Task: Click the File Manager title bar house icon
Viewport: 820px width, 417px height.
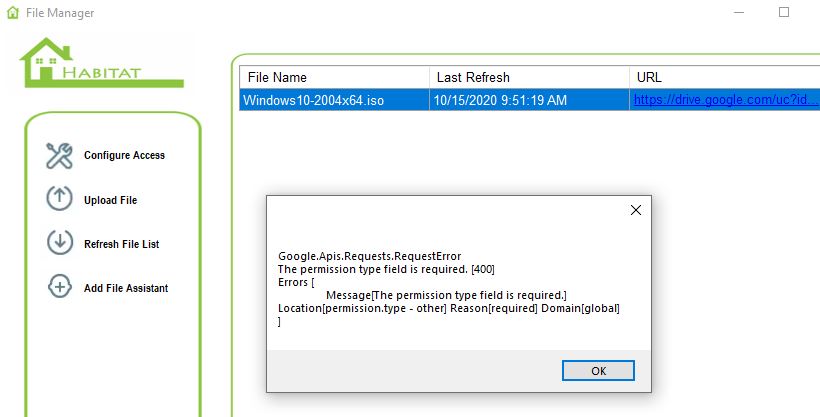Action: (x=12, y=13)
